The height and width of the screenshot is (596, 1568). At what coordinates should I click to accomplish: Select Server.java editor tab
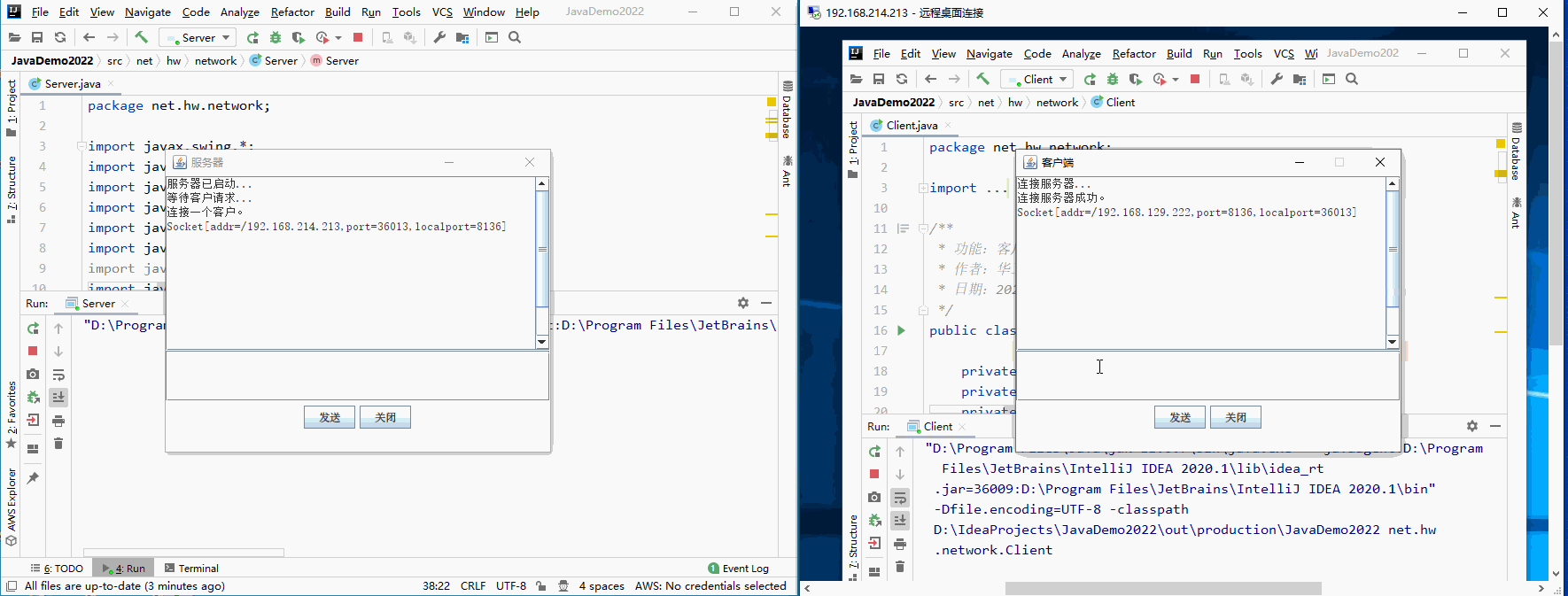[72, 84]
